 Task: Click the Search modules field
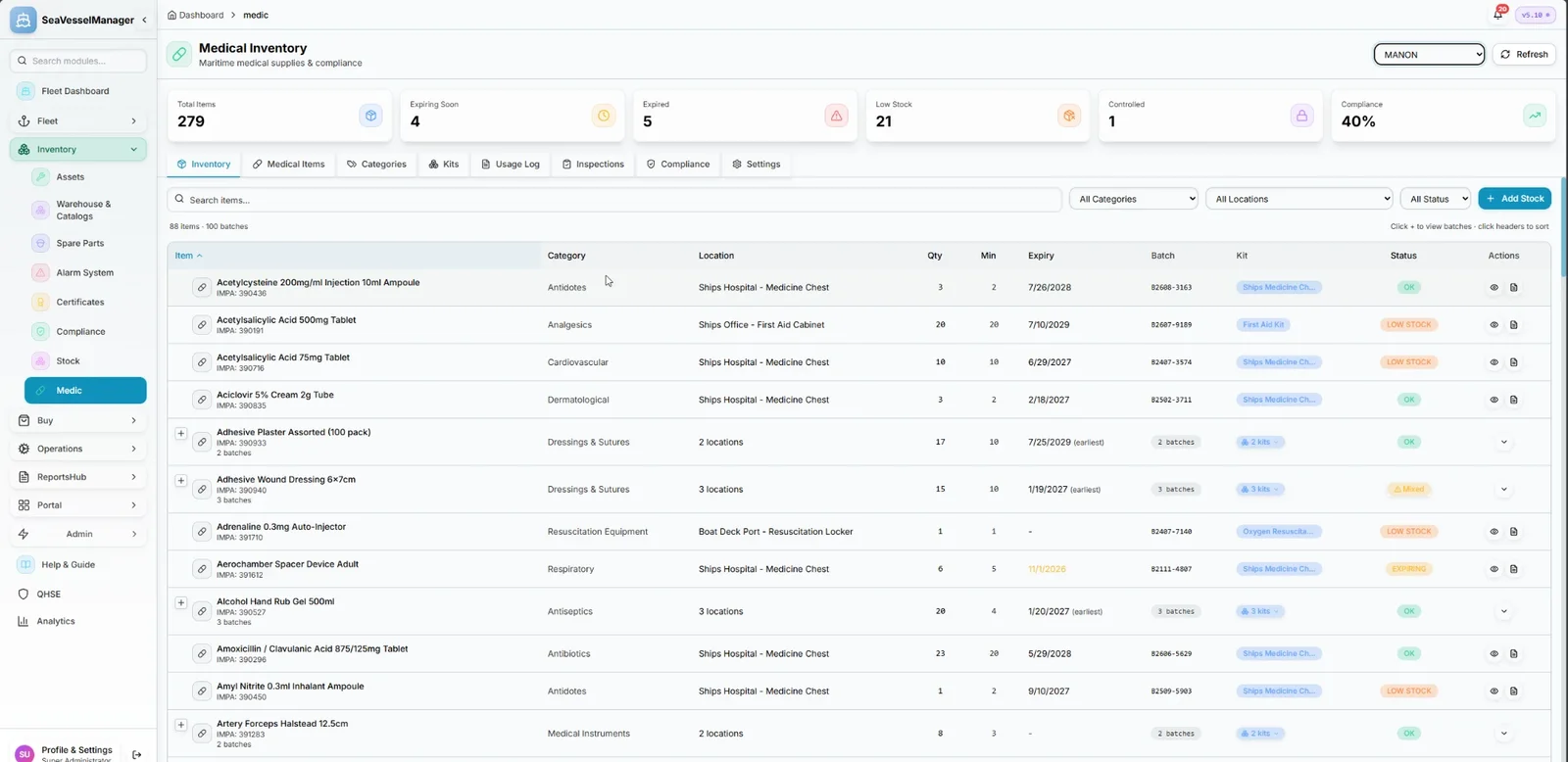(78, 61)
